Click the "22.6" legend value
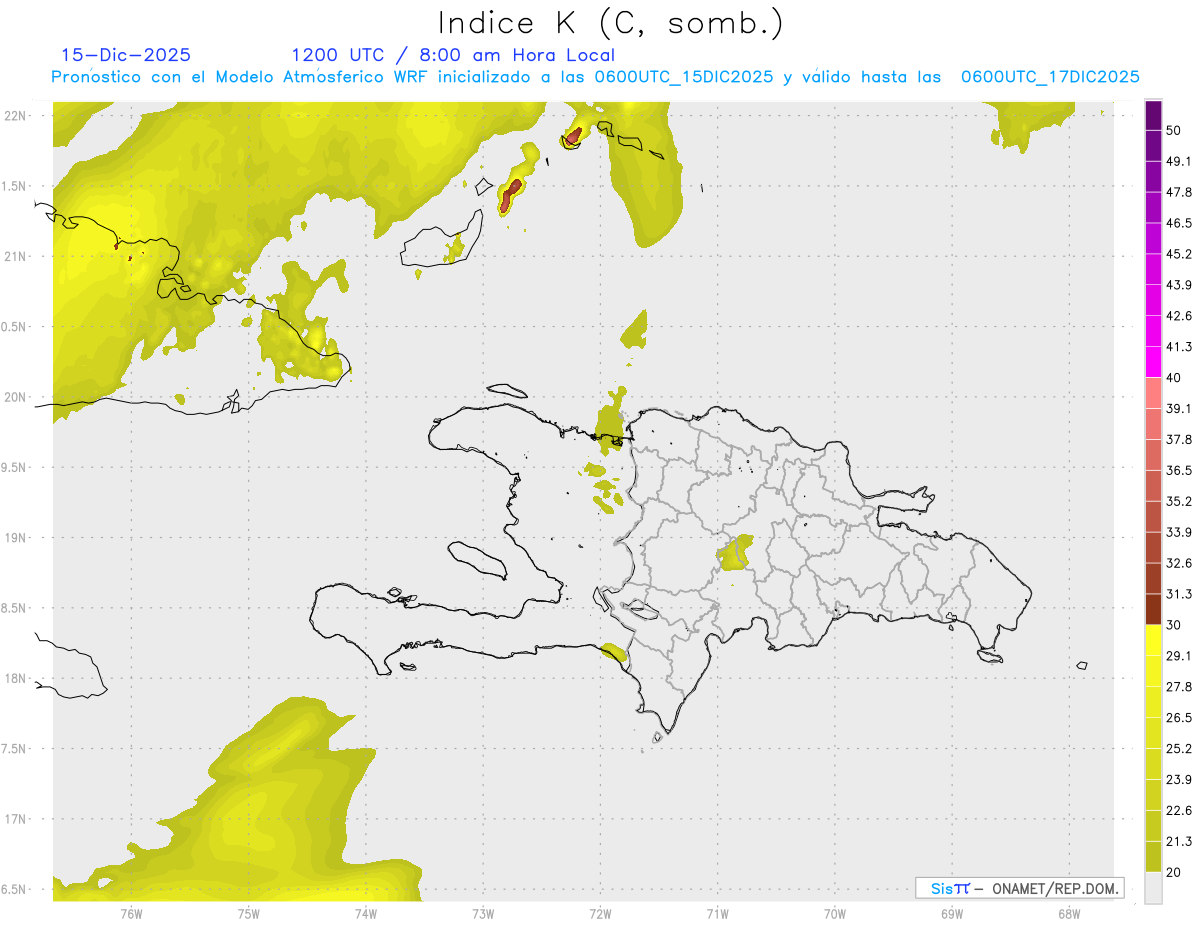1200x927 pixels. point(1179,810)
